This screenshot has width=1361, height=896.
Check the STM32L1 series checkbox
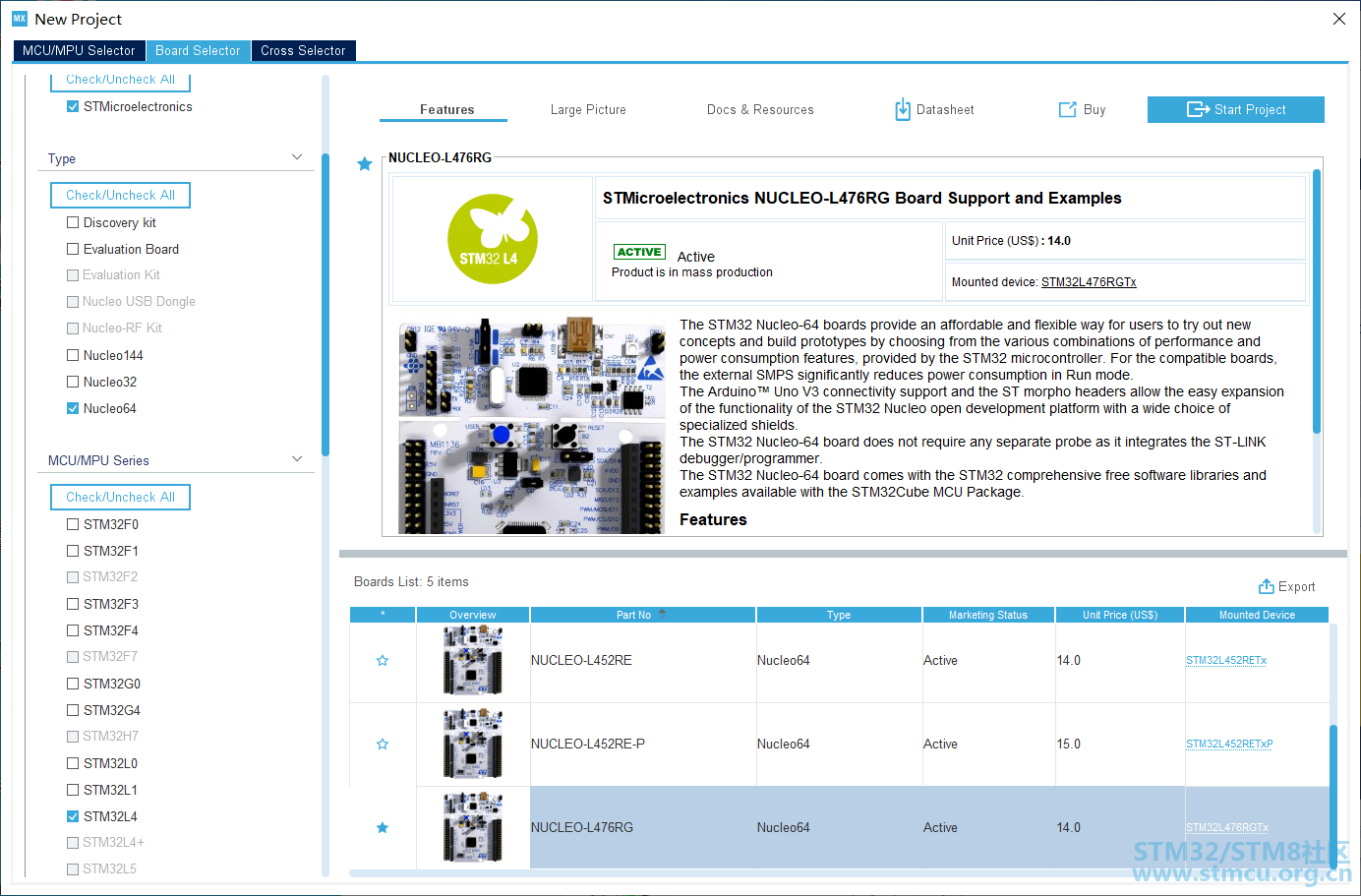coord(73,790)
